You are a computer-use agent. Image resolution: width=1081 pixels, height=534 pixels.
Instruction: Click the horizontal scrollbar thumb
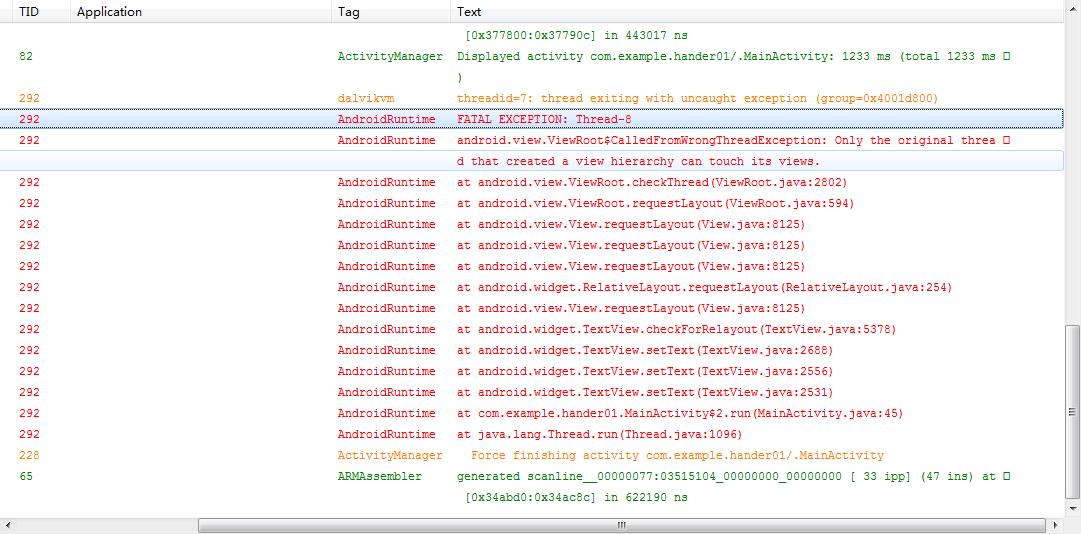coord(620,525)
